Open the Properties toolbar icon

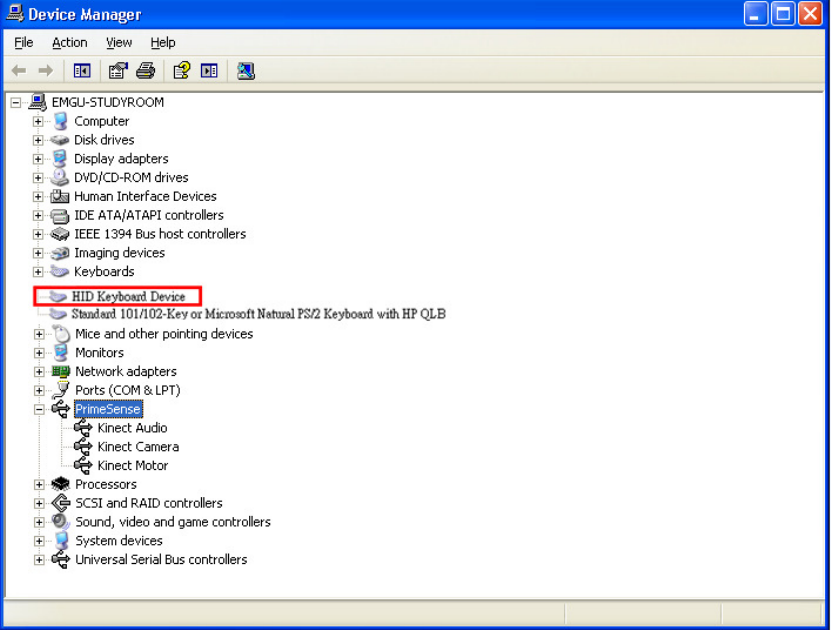(x=118, y=70)
